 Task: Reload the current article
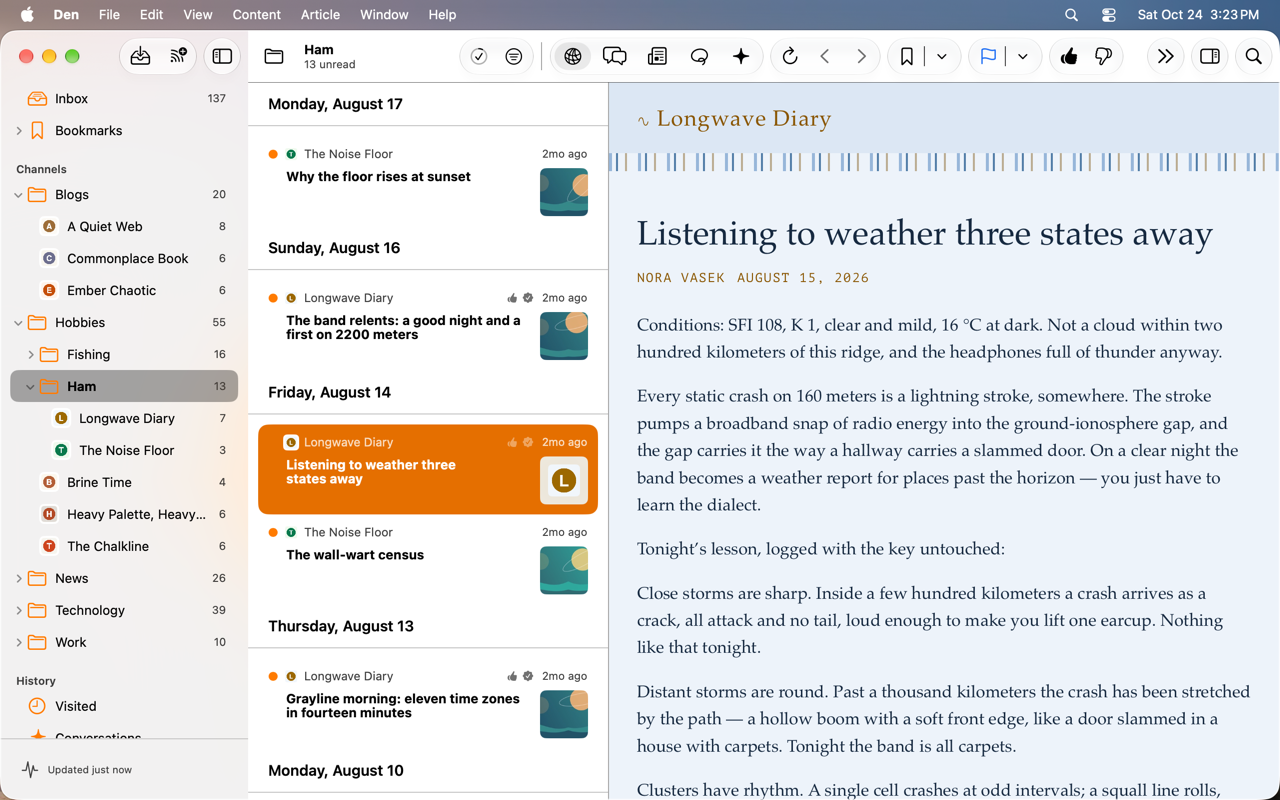(790, 57)
